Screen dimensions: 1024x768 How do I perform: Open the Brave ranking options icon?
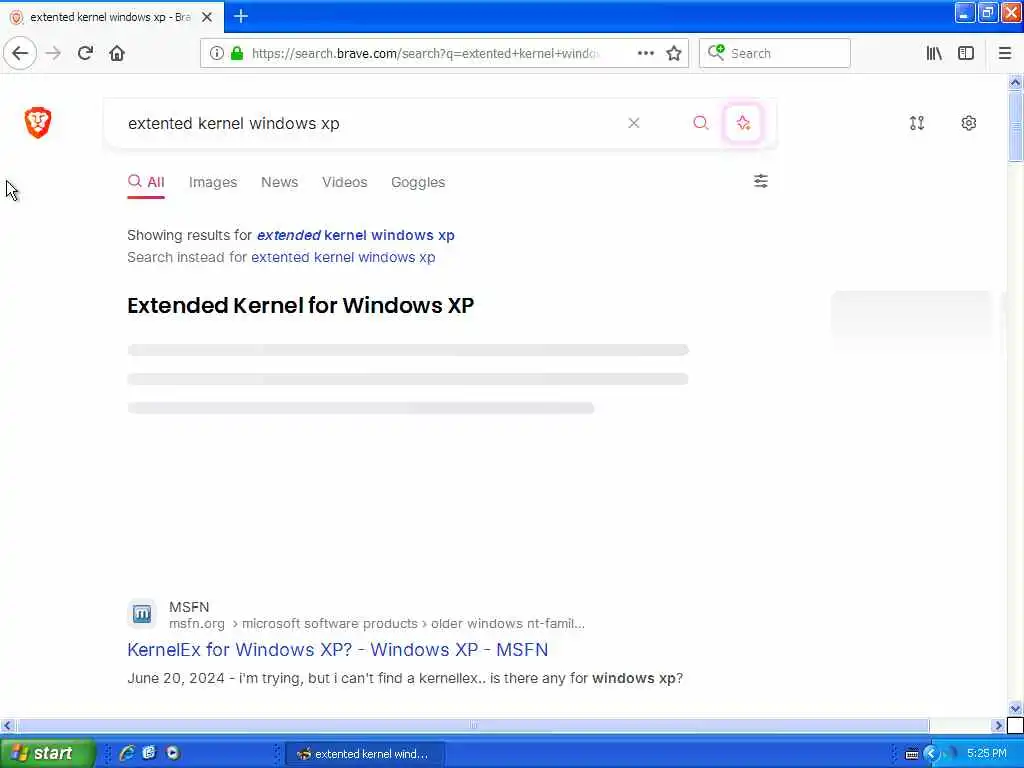coord(917,123)
